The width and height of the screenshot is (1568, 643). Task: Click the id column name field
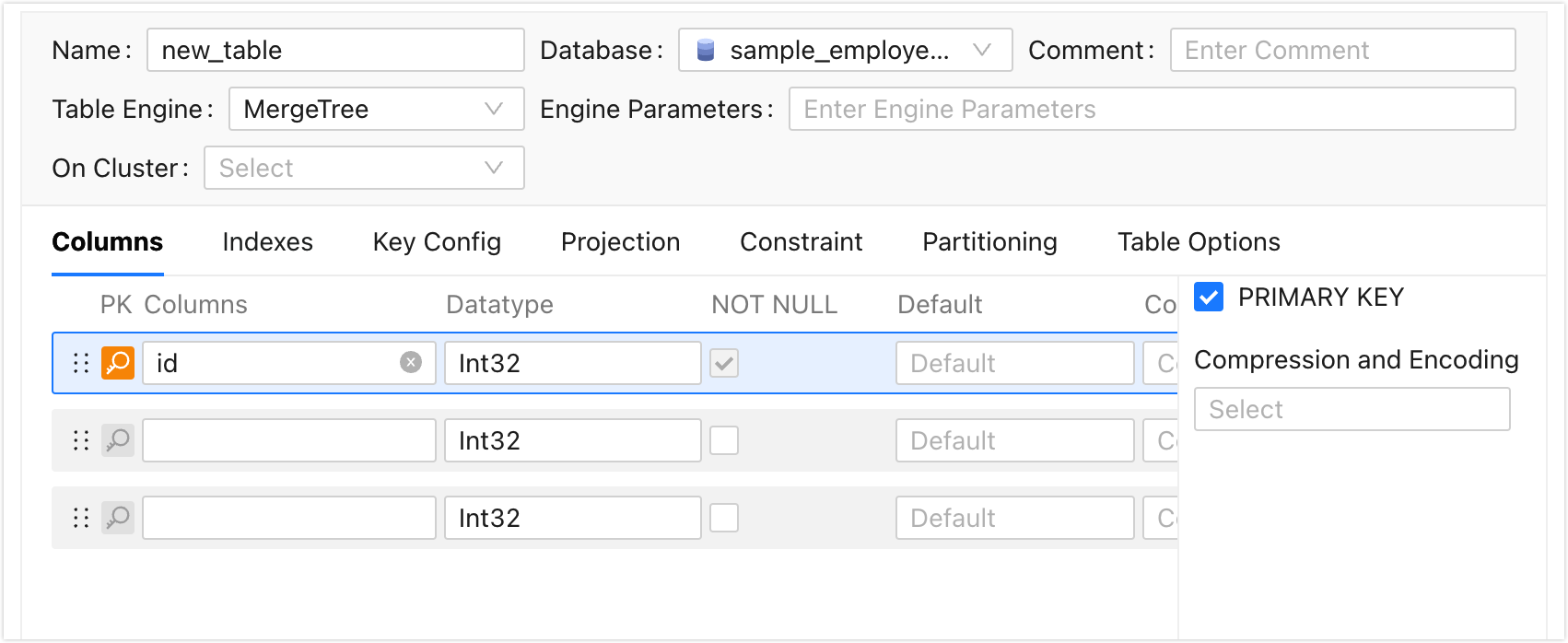288,363
